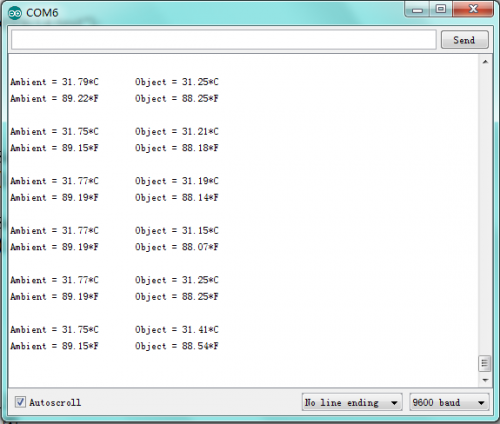Click the scrollbar track above the thumb
This screenshot has width=500, height=424.
pos(485,210)
